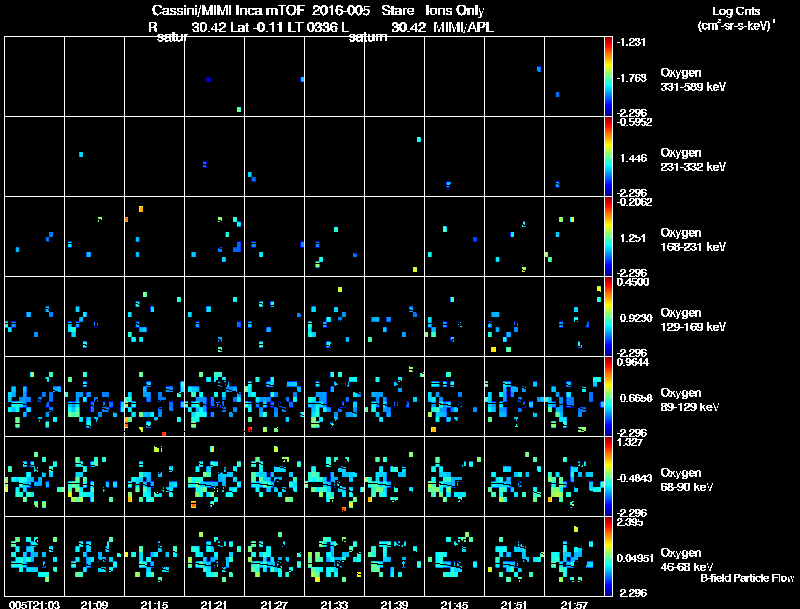
Task: Click the 21:45 panel in 231-332 keV row
Action: click(x=455, y=156)
